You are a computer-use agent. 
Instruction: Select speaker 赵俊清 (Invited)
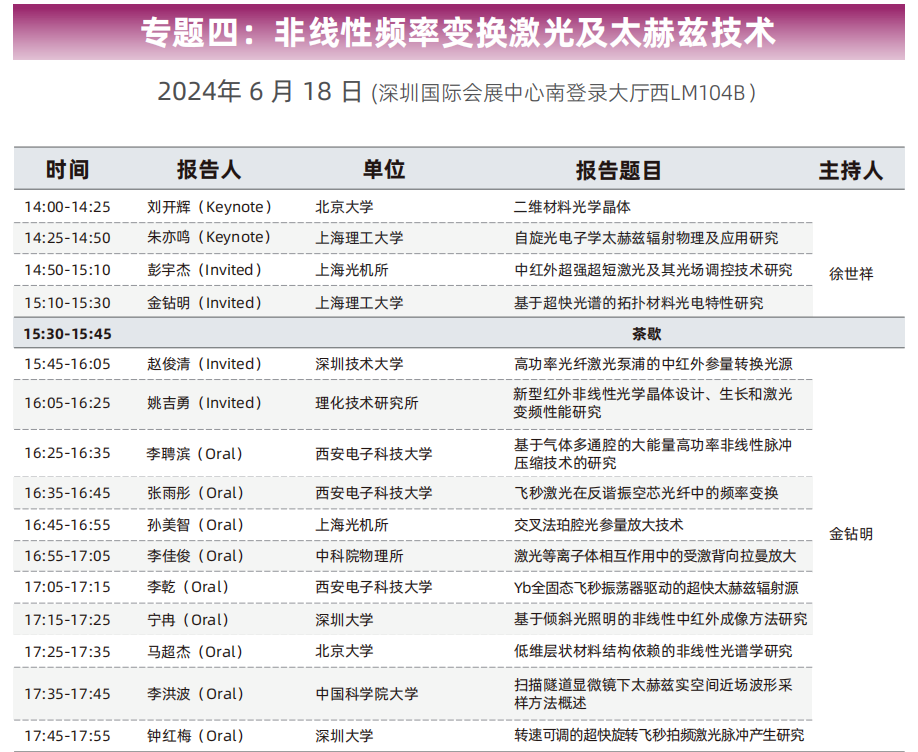205,364
